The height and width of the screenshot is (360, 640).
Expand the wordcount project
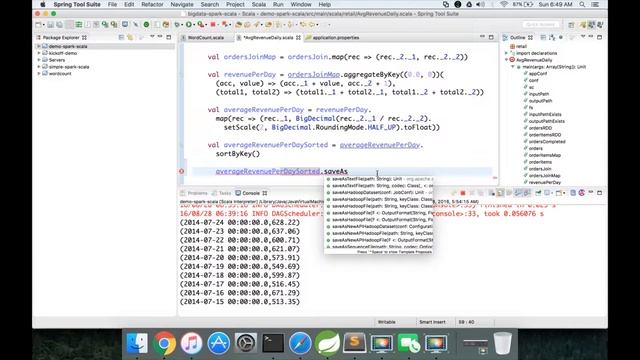[39, 73]
